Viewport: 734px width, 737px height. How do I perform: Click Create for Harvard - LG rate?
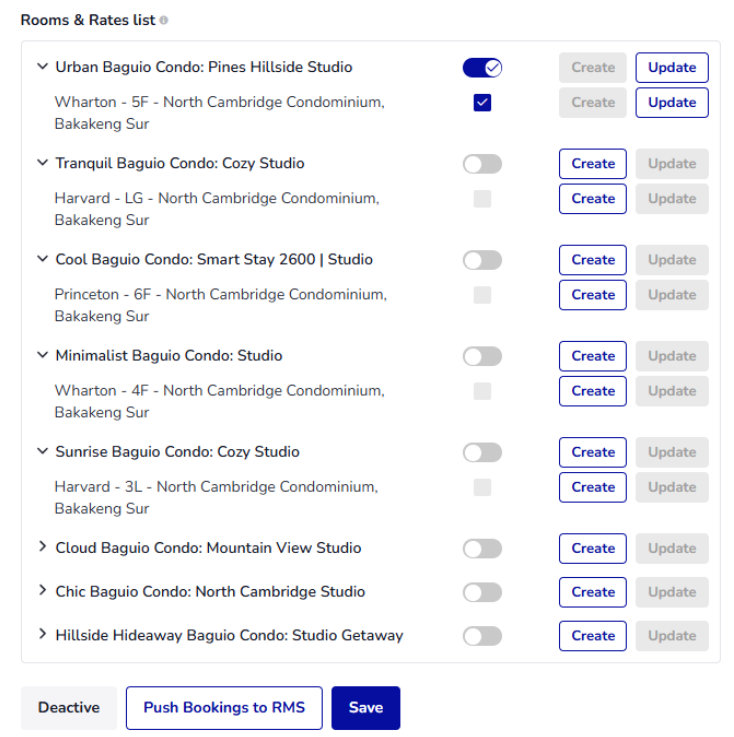(x=593, y=199)
